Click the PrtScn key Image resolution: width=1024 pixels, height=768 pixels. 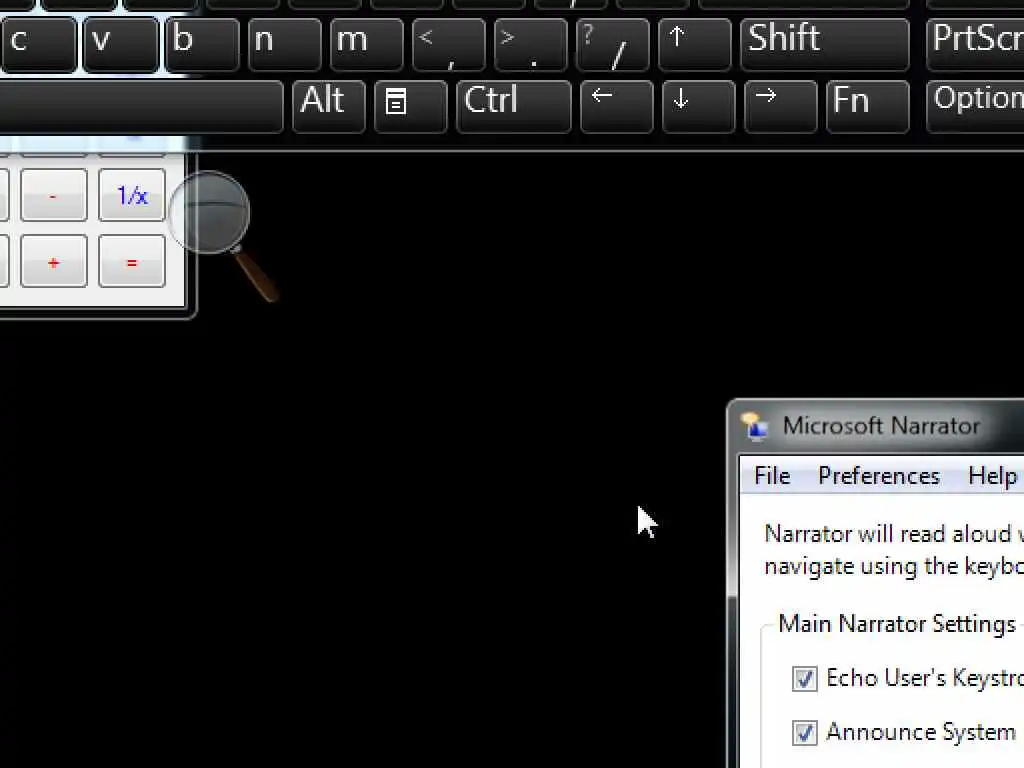click(976, 44)
